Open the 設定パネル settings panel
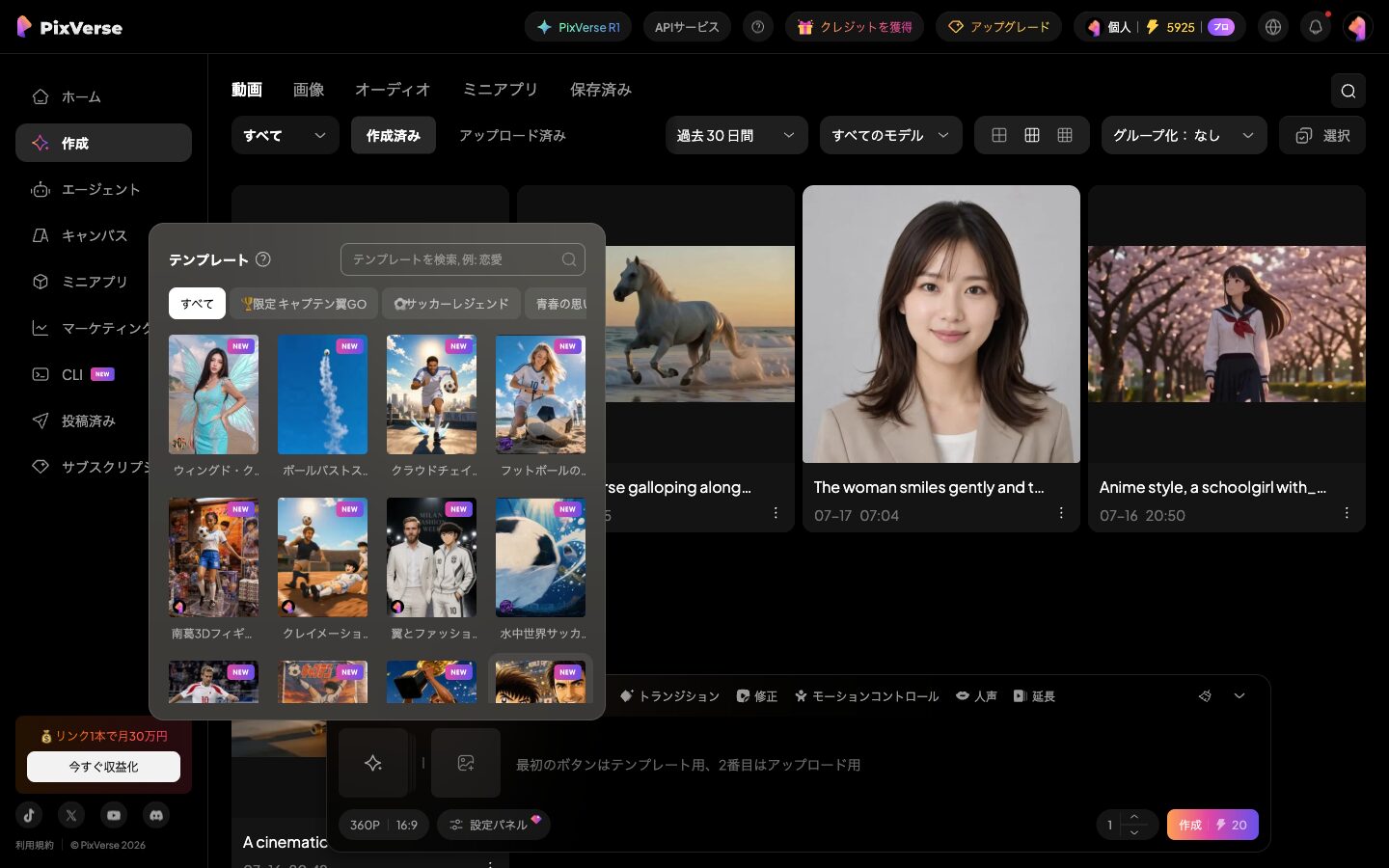 coord(494,825)
